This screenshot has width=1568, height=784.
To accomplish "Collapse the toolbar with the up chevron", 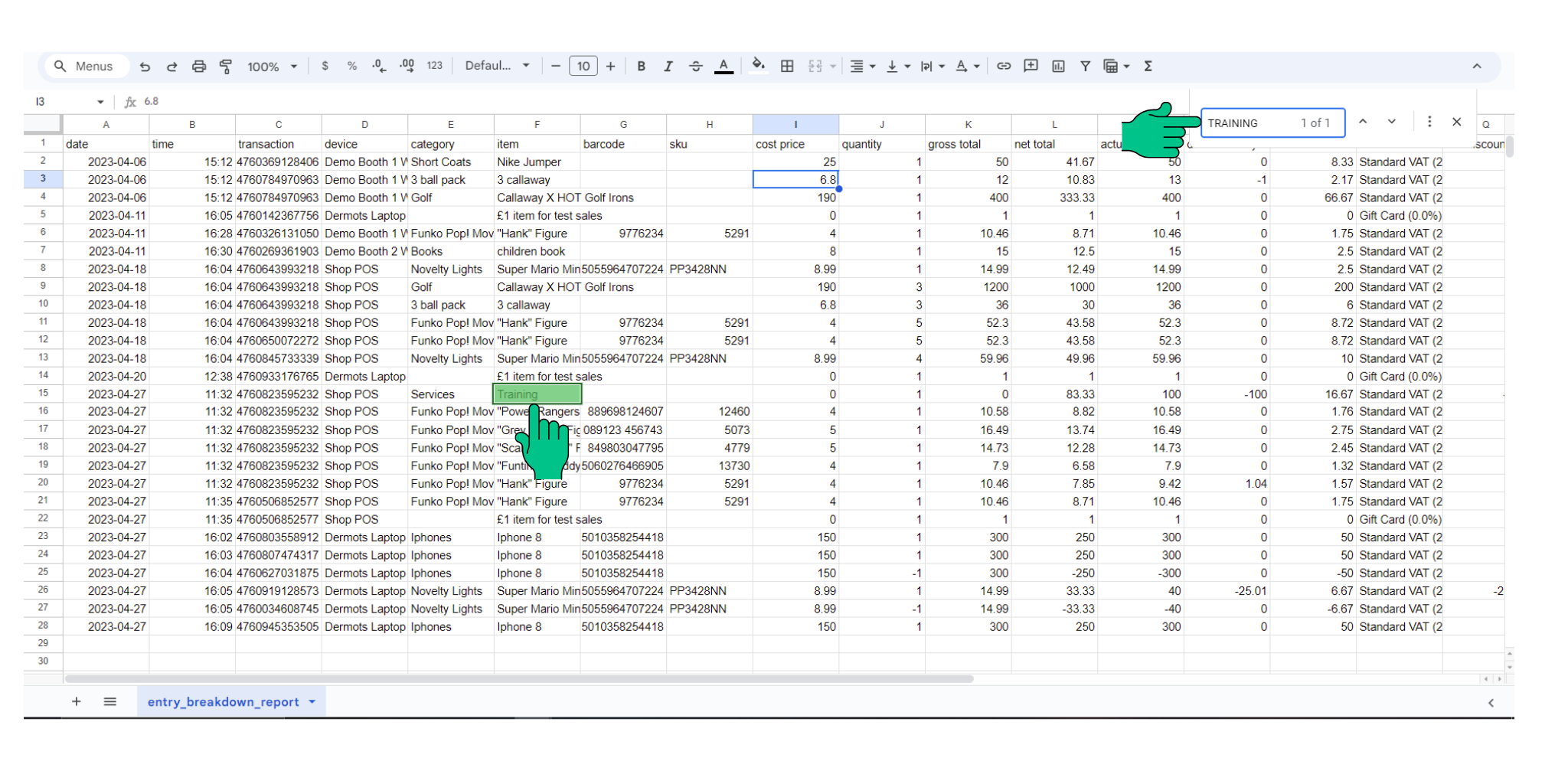I will pyautogui.click(x=1477, y=67).
